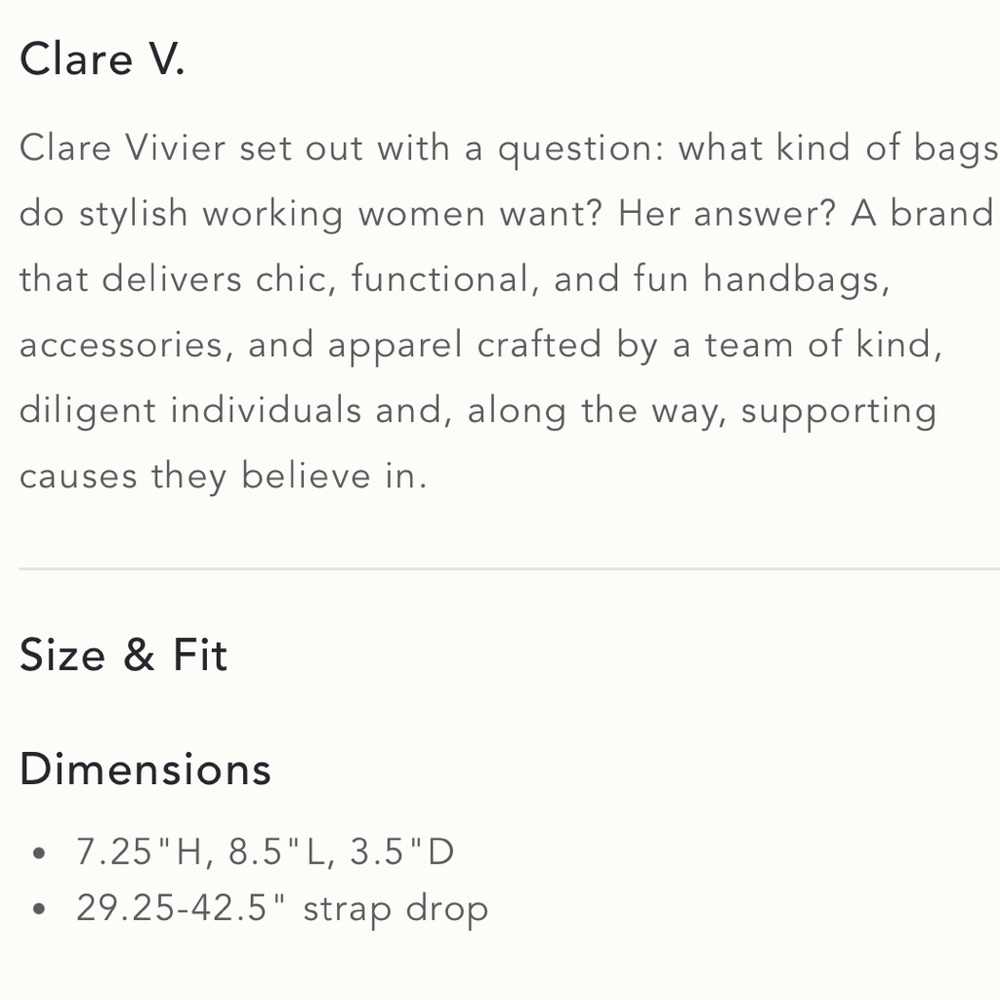This screenshot has width=1000, height=1000.
Task: Click the divider line above Size & Fit
Action: point(500,569)
